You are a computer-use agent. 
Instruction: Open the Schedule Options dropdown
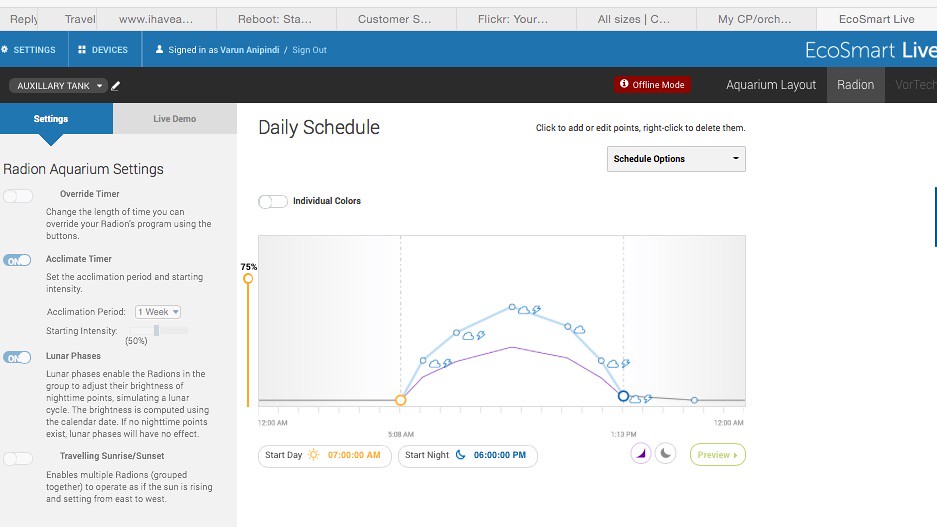click(676, 159)
